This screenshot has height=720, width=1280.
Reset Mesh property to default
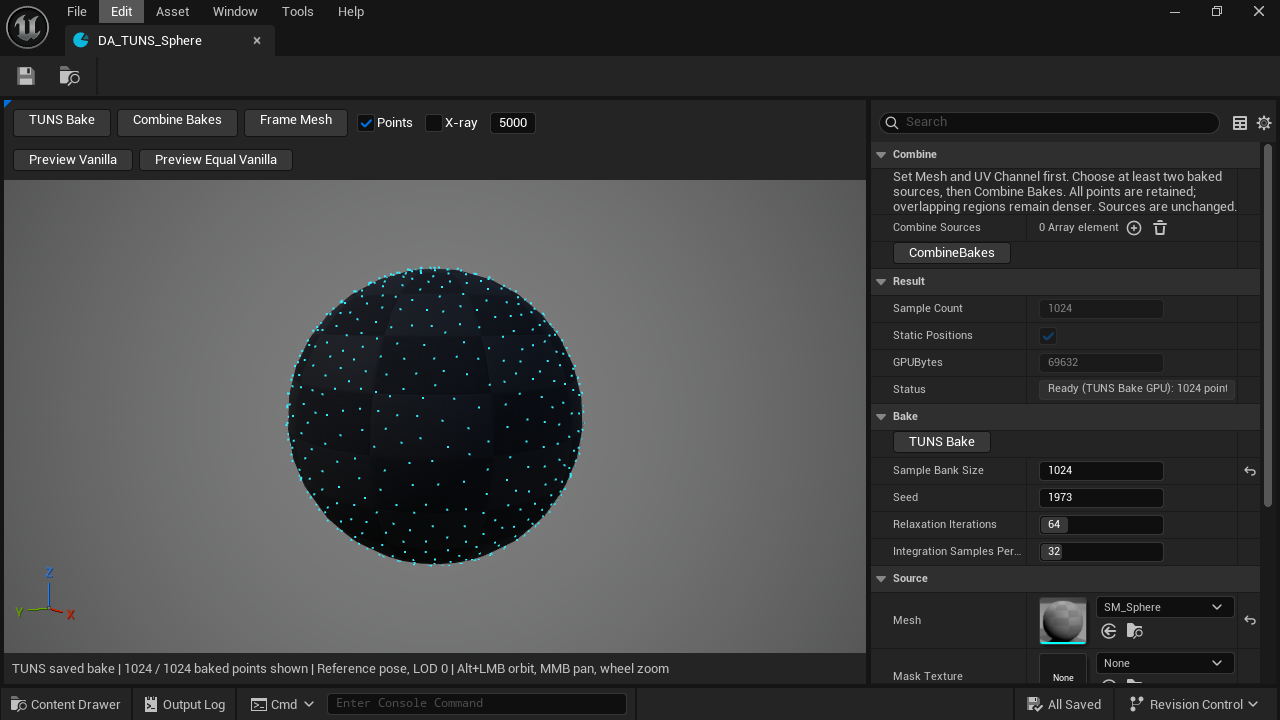[x=1250, y=621]
